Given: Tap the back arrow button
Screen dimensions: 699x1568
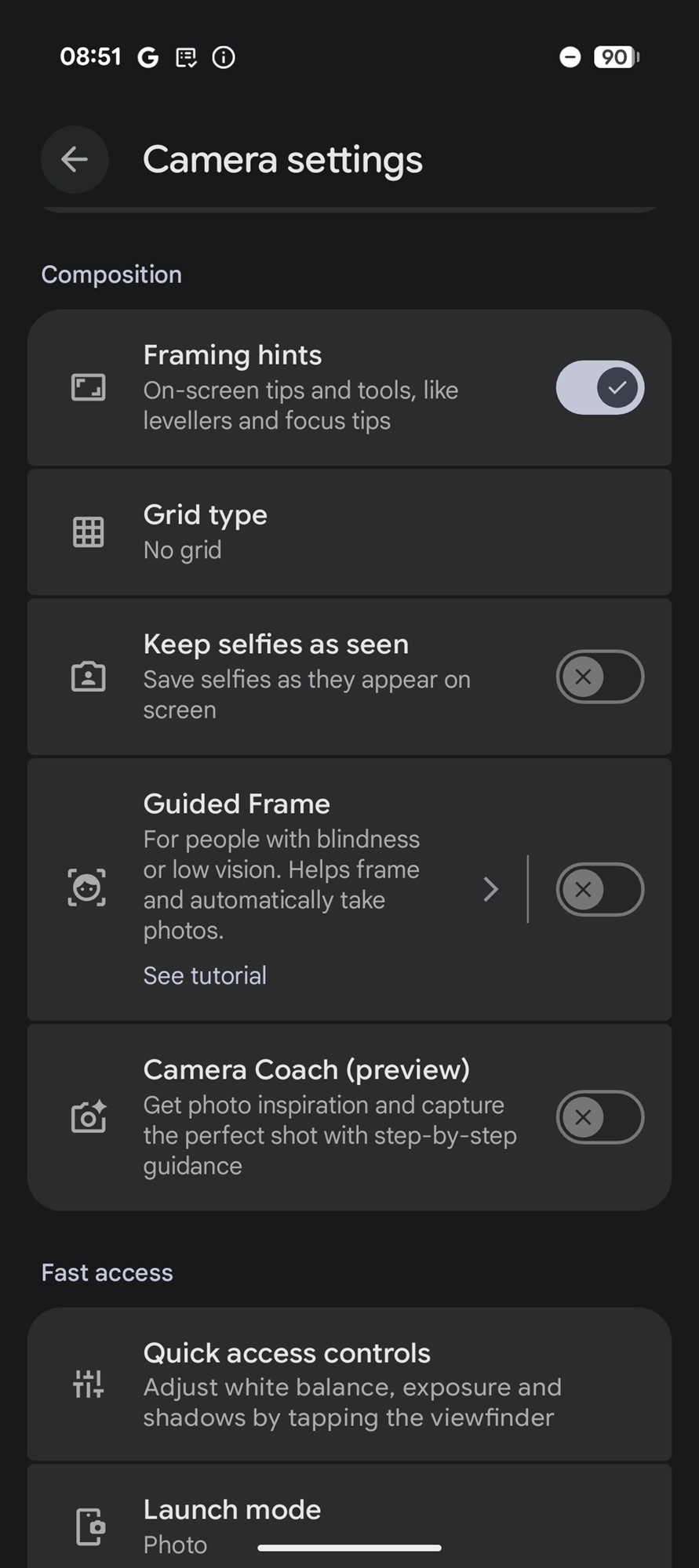Looking at the screenshot, I should click(75, 160).
